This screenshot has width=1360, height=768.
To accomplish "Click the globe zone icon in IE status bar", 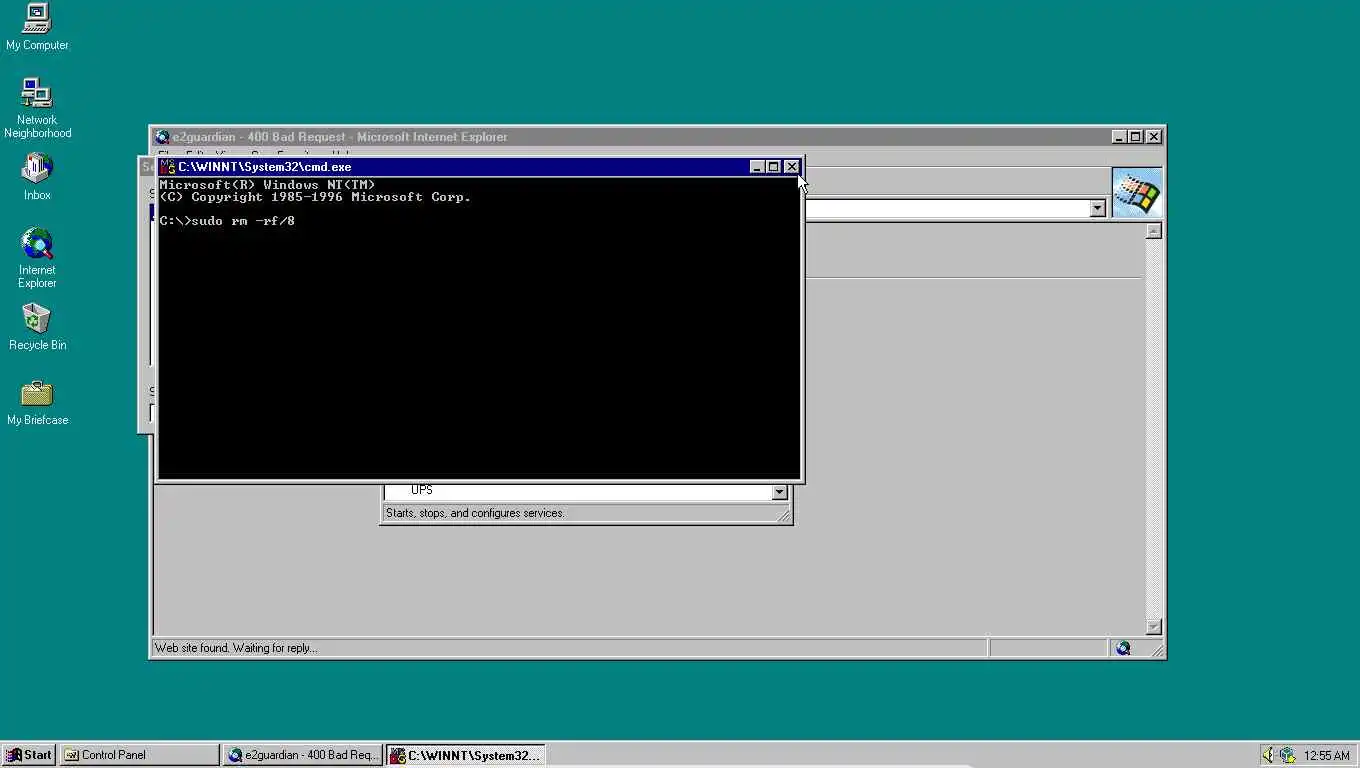I will [1123, 648].
